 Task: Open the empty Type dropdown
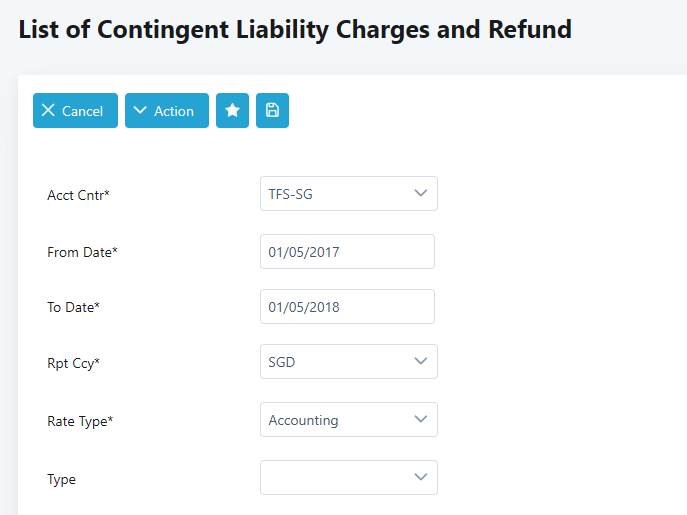pos(348,477)
